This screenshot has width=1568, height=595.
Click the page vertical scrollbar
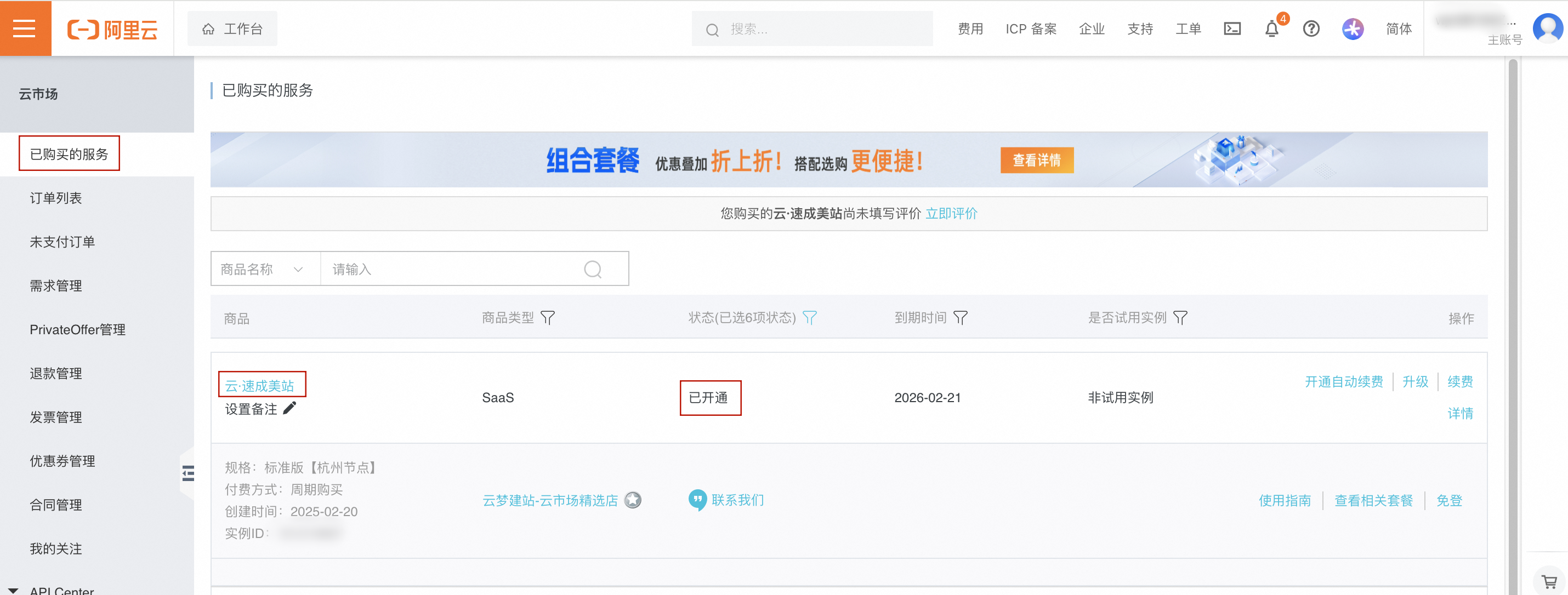pyautogui.click(x=1513, y=325)
